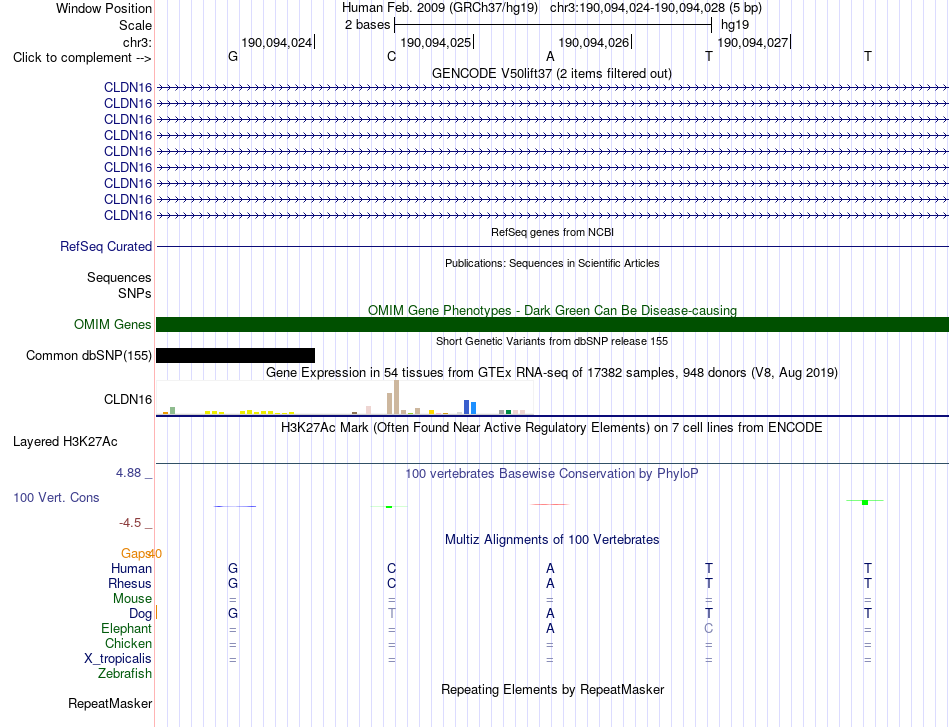Click 'Human Feb. 2009 (GRCh37/hg19)' assembly title
The image size is (950, 727).
click(x=440, y=8)
